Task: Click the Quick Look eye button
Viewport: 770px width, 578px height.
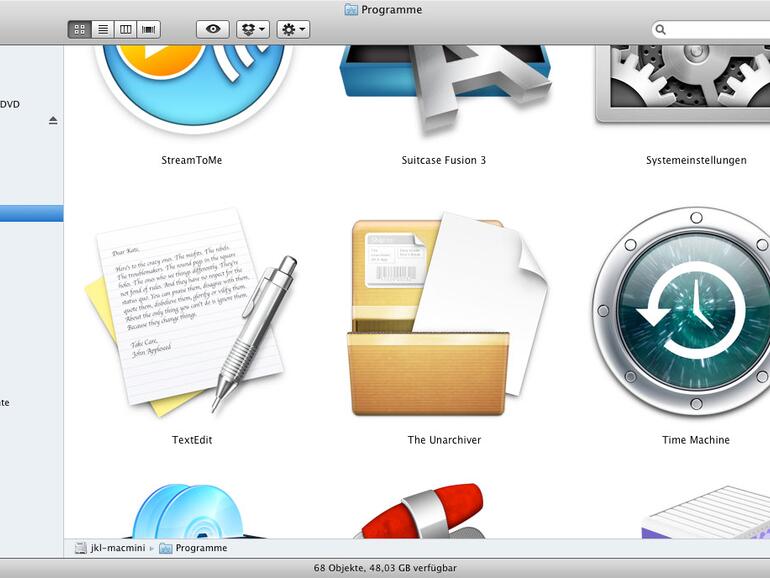Action: (x=213, y=29)
